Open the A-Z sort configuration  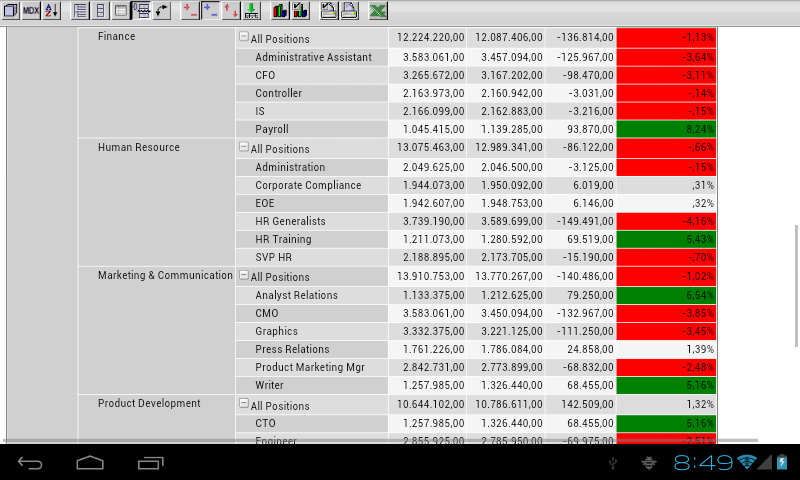click(52, 10)
